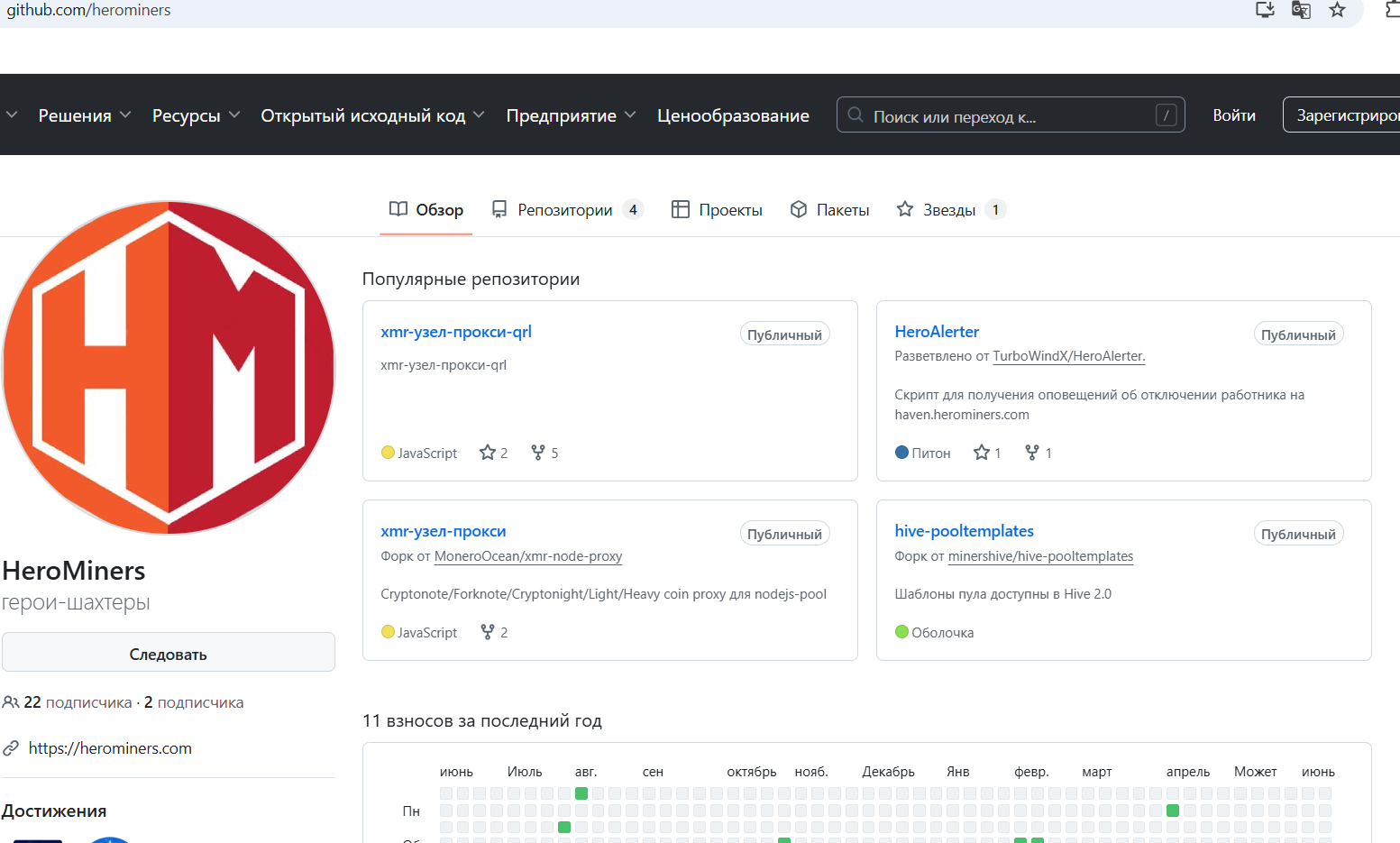This screenshot has height=843, width=1400.
Task: Click the star count on xmr-узел-прокси-qrl
Action: [494, 453]
